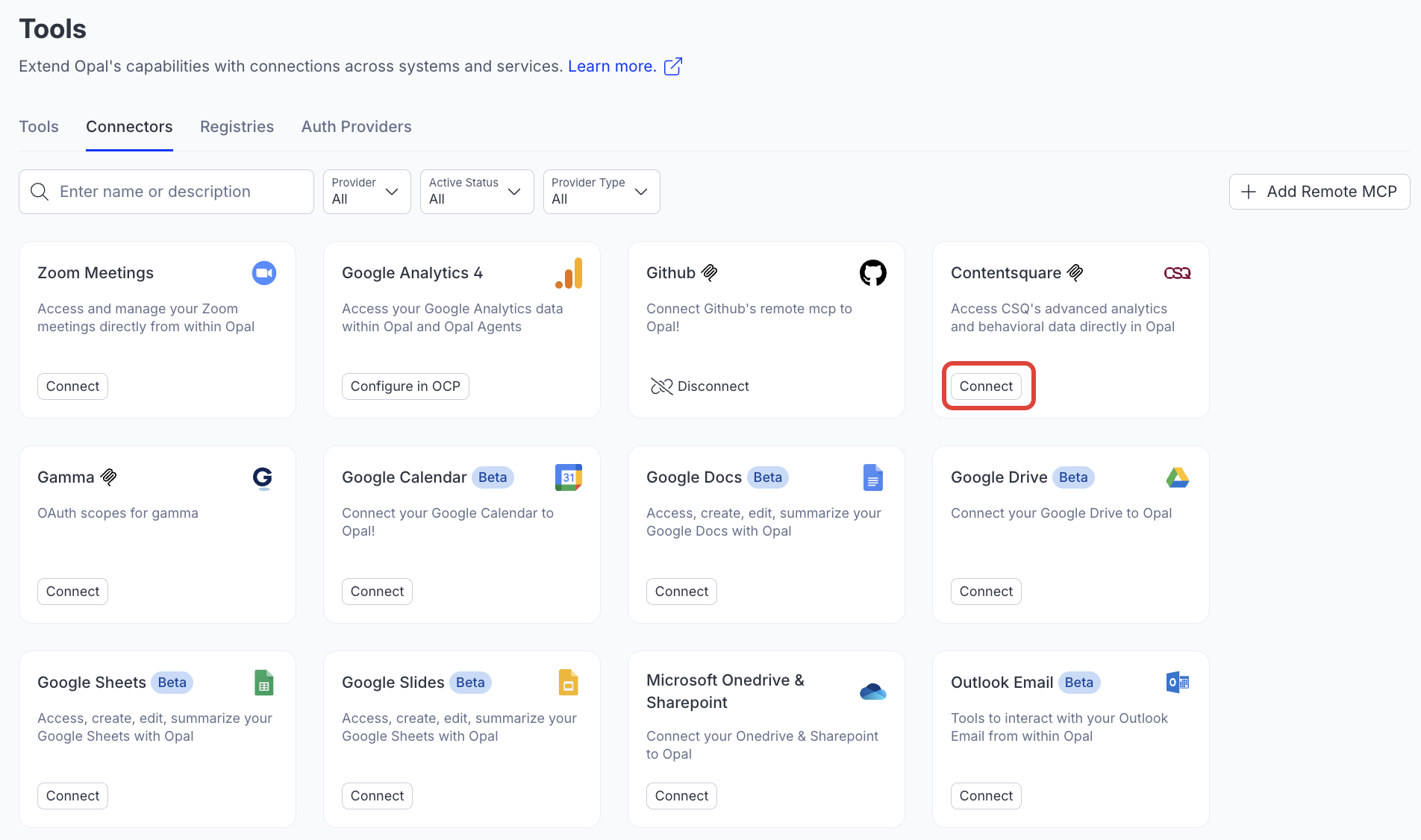
Task: Connect Outlook Email
Action: pos(986,796)
